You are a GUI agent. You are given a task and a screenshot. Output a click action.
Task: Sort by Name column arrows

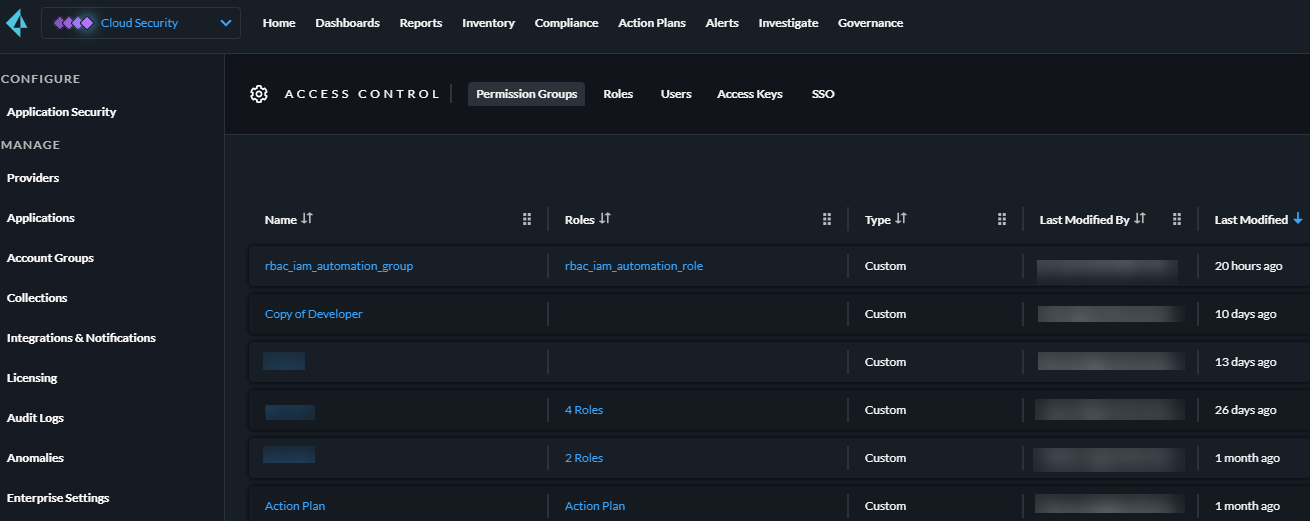(x=307, y=219)
